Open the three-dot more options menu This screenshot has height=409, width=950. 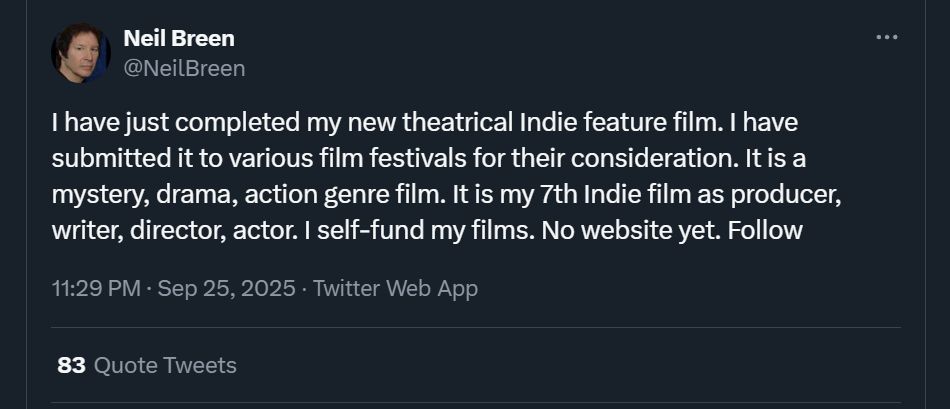tap(886, 37)
